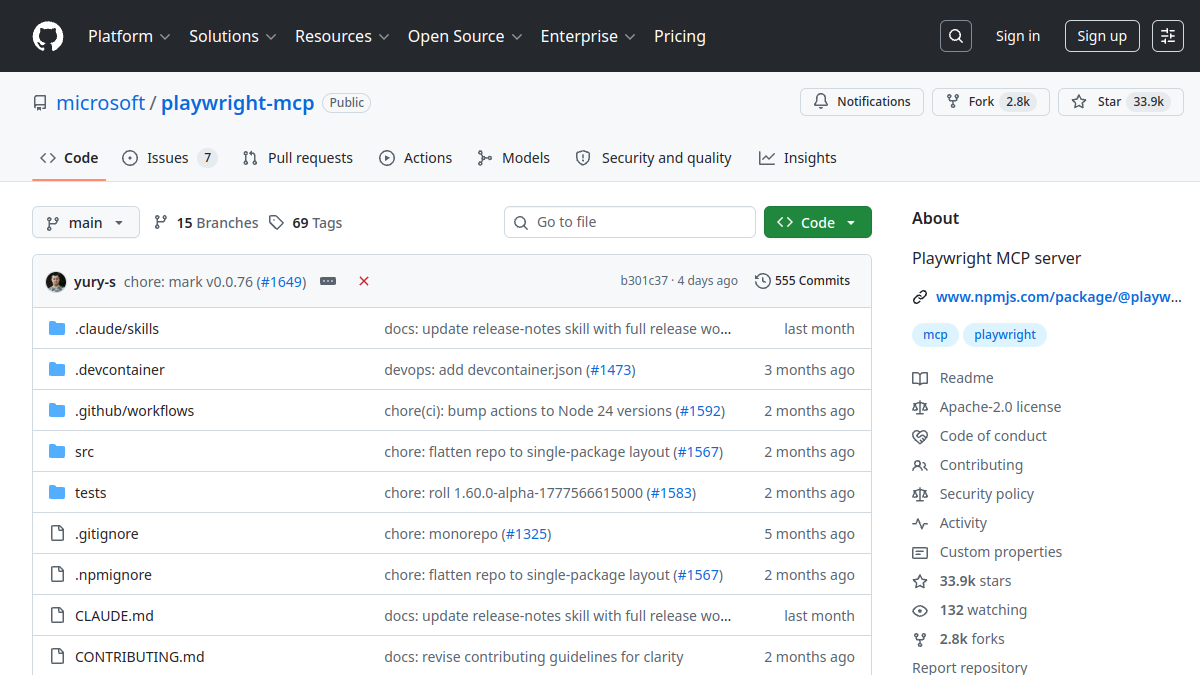Open the search magnifier icon
The width and height of the screenshot is (1200, 675).
(x=956, y=36)
